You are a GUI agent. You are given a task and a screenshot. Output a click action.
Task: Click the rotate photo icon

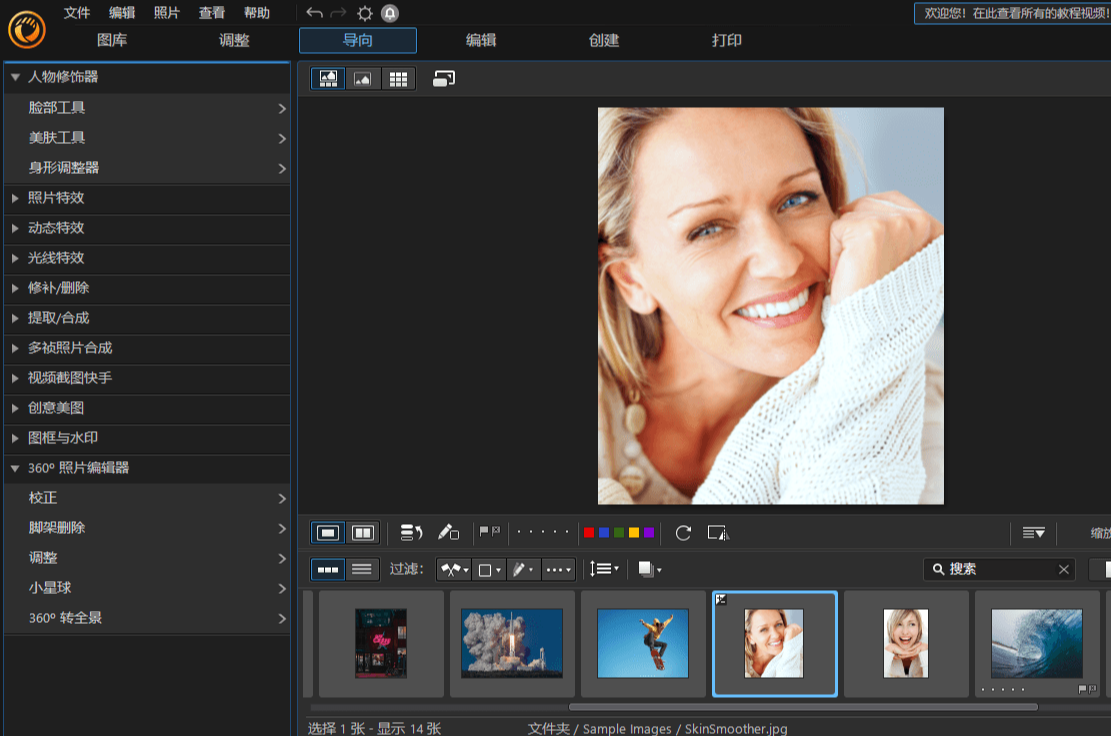(683, 533)
